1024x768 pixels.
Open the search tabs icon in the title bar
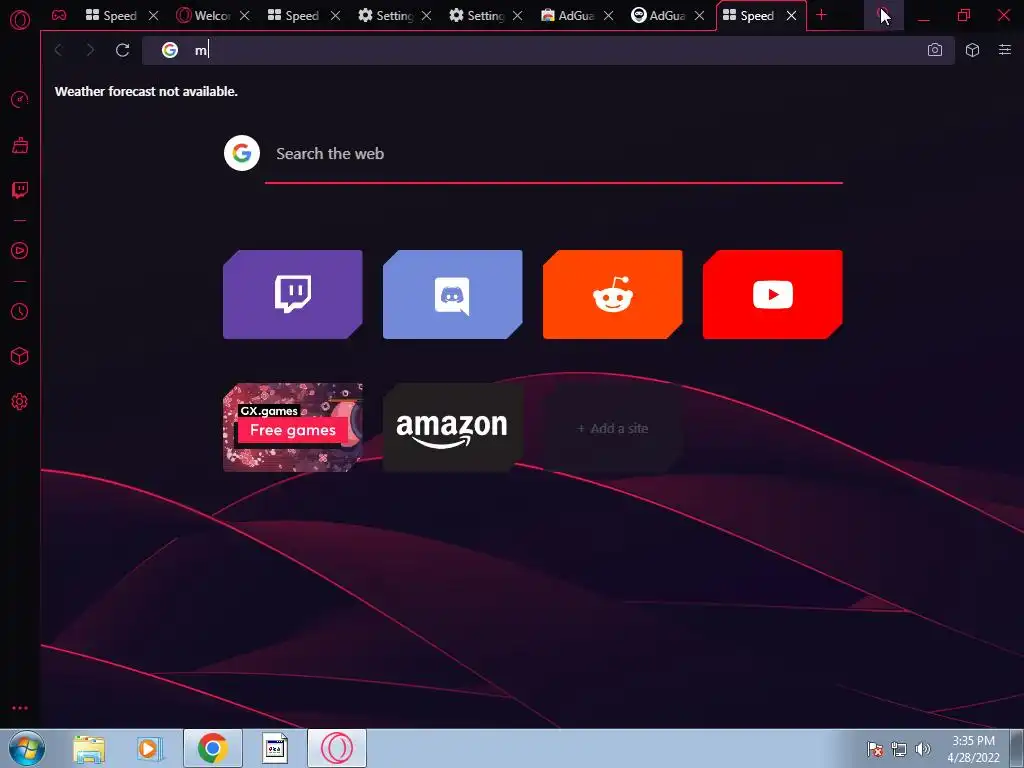[x=883, y=15]
